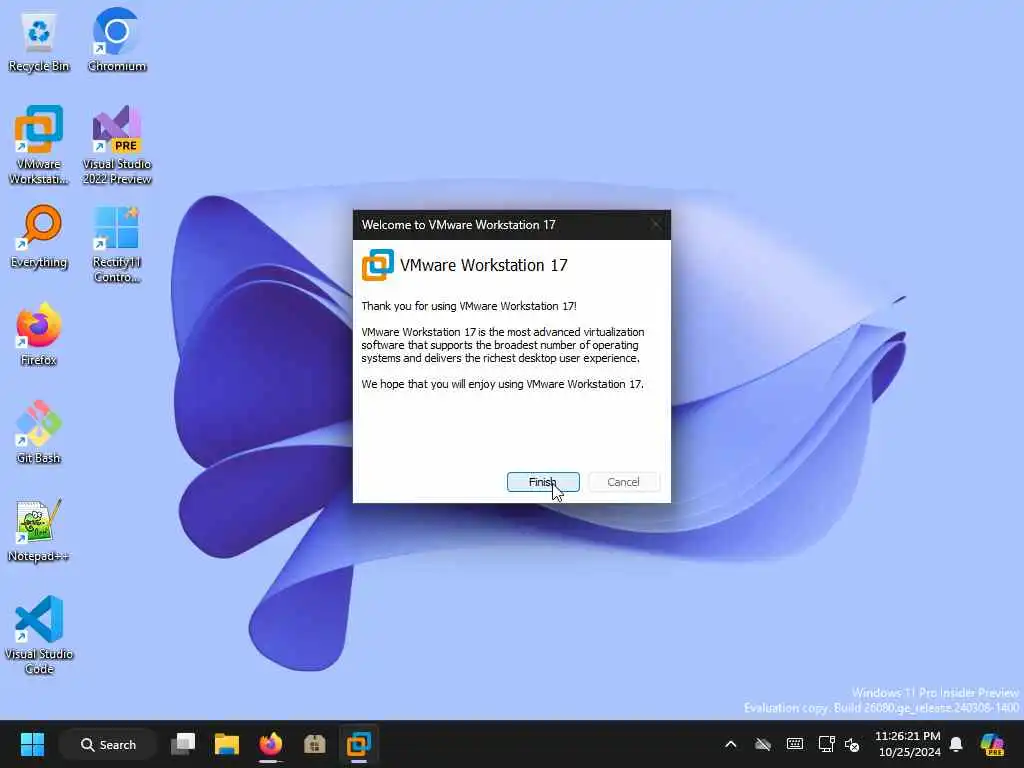This screenshot has width=1024, height=768.
Task: Click the taskbar Search box
Action: coord(108,744)
